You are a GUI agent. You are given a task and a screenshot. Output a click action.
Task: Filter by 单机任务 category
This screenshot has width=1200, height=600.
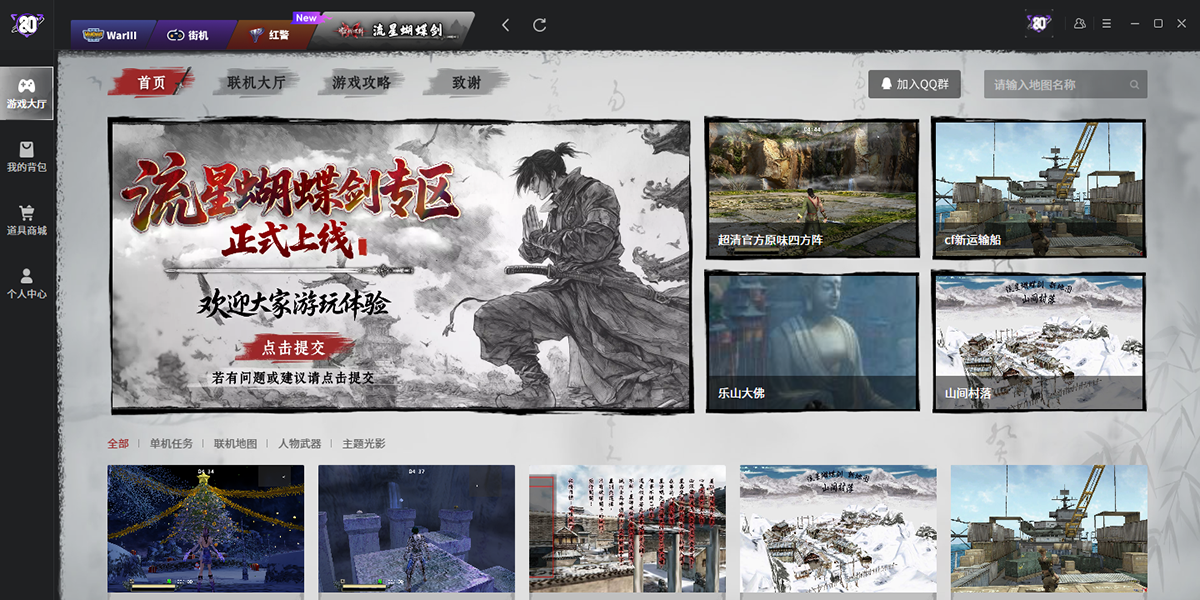[171, 444]
